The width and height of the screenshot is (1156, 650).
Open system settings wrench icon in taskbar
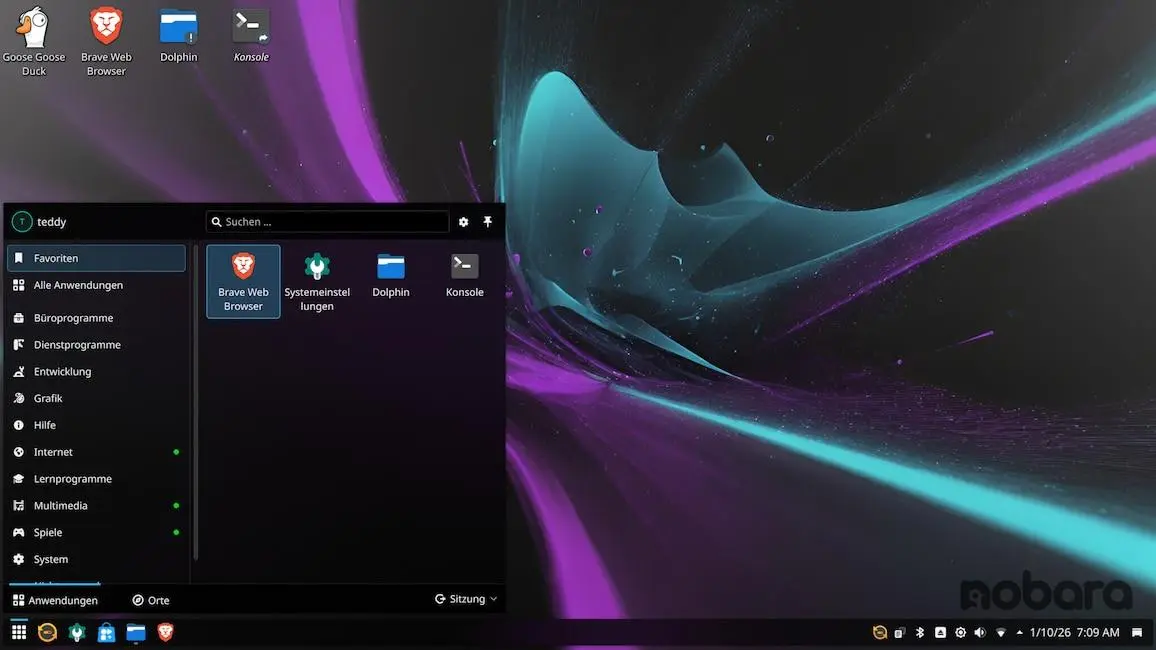pyautogui.click(x=77, y=632)
